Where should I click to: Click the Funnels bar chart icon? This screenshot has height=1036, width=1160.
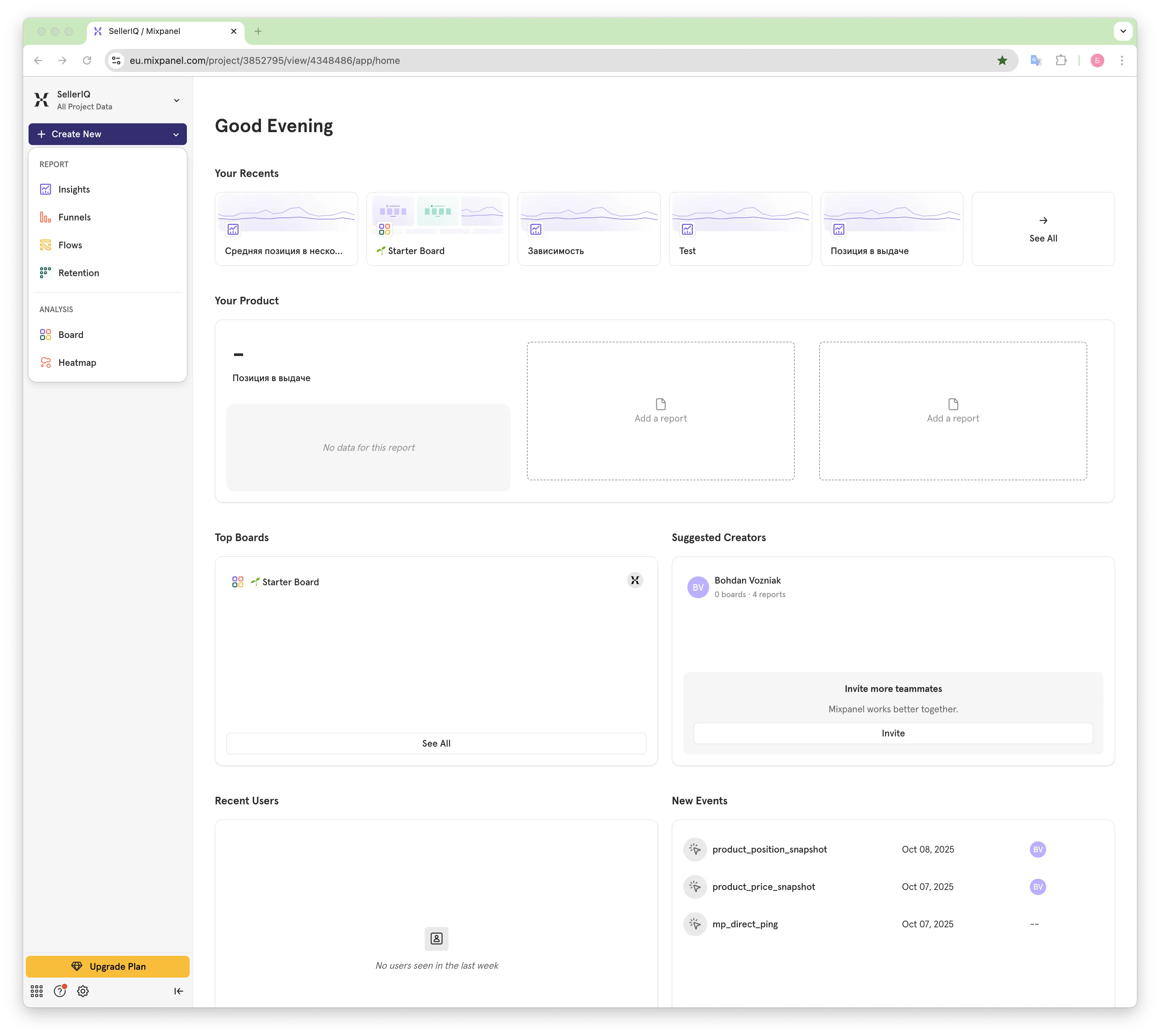pyautogui.click(x=46, y=217)
